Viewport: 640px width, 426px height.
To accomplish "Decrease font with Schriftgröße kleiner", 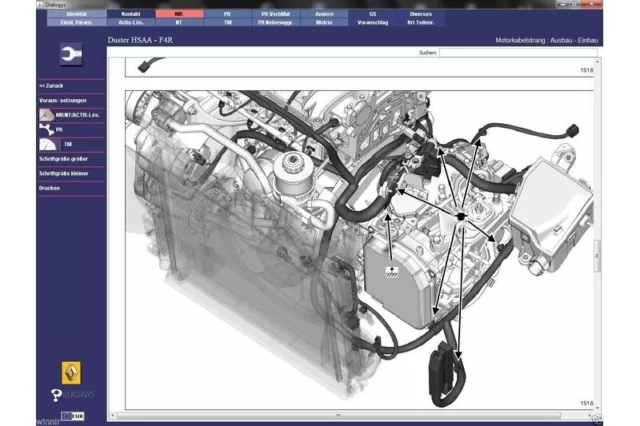I will pyautogui.click(x=64, y=173).
